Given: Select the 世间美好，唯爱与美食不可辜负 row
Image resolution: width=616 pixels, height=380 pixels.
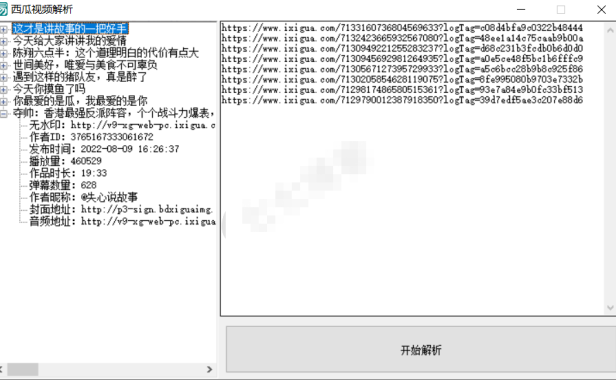Looking at the screenshot, I should (85, 65).
